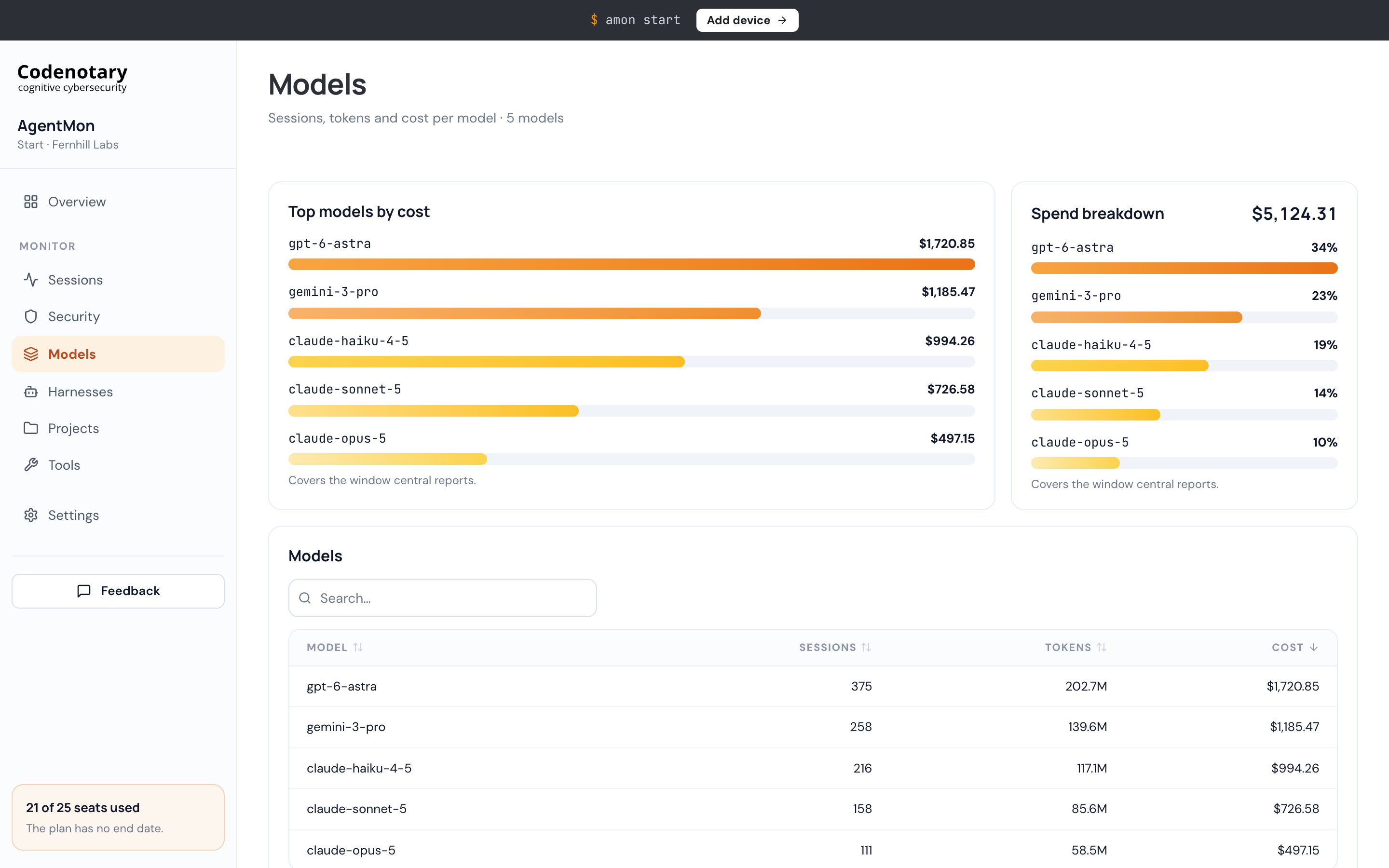
Task: Click the Sessions activity pulse icon
Action: coord(31,280)
